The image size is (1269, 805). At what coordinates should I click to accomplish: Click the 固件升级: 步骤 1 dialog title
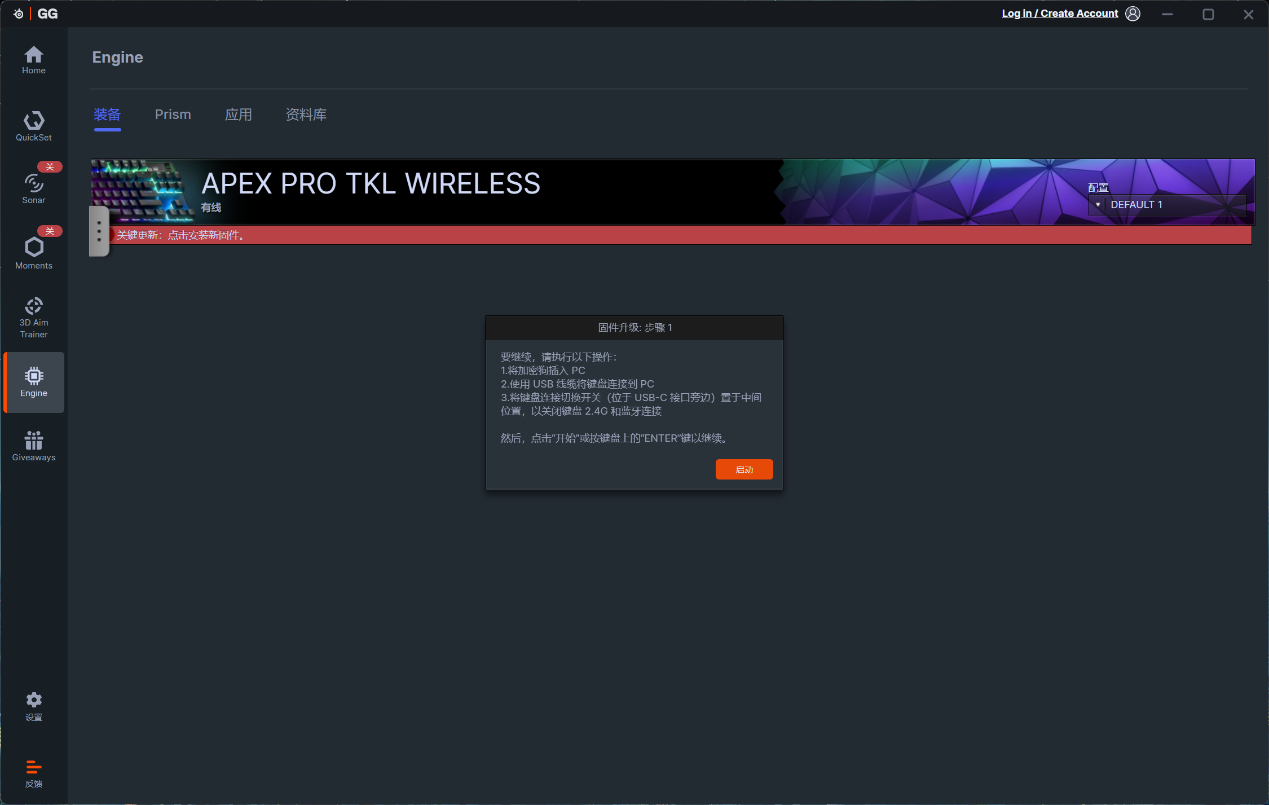click(x=635, y=328)
